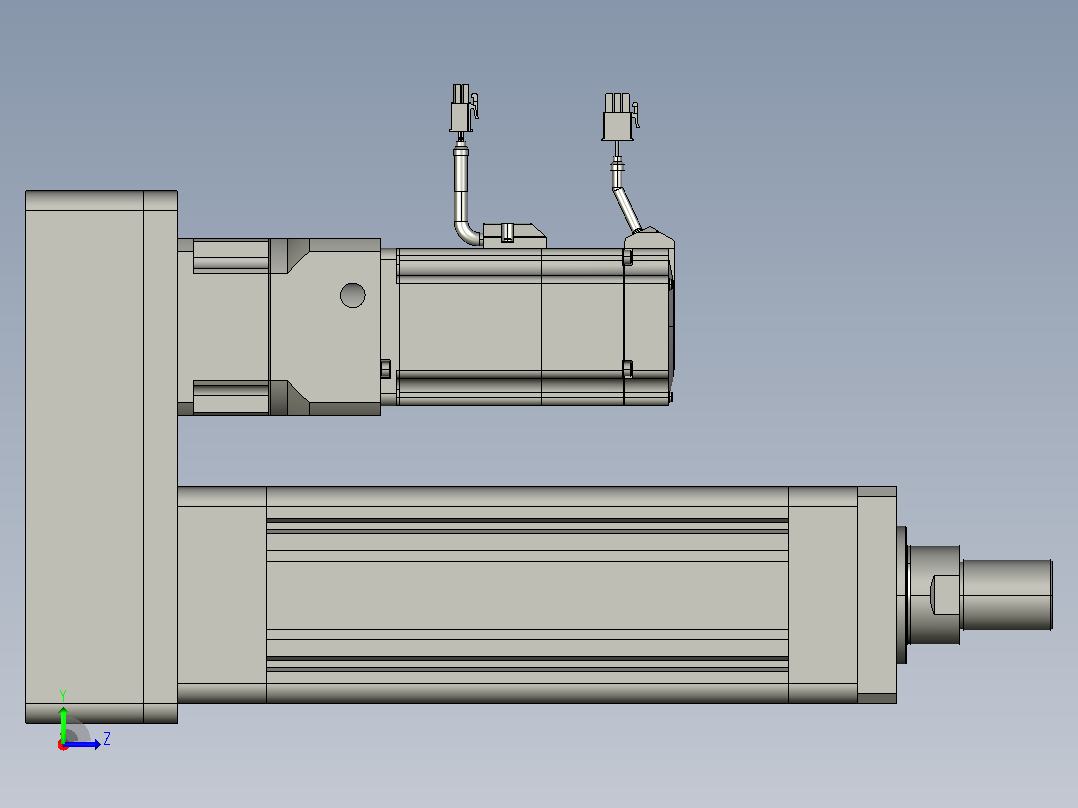Click the blue Z axis arrow of the triad

[x=82, y=744]
